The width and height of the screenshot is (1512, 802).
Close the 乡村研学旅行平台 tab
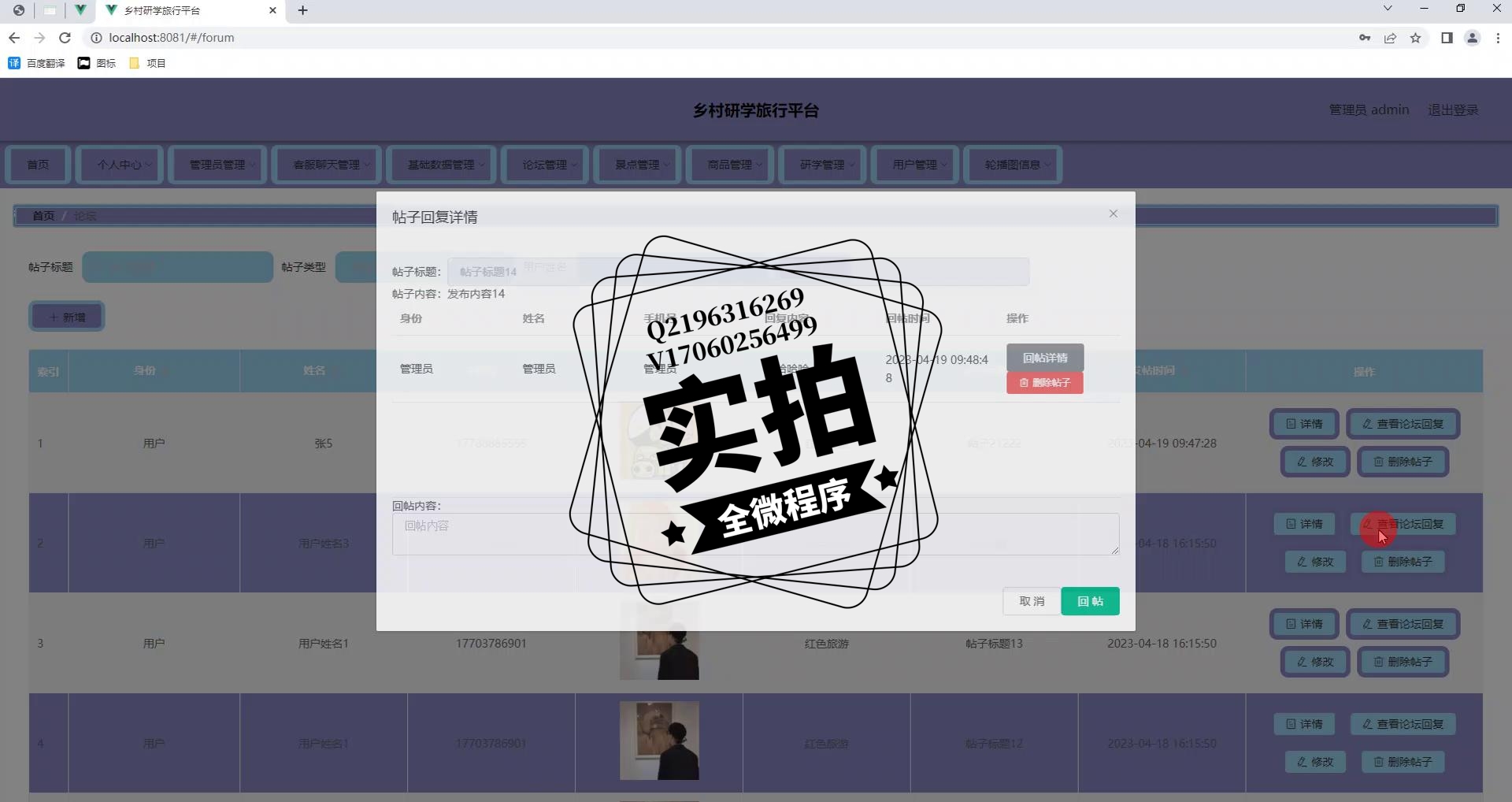click(272, 10)
